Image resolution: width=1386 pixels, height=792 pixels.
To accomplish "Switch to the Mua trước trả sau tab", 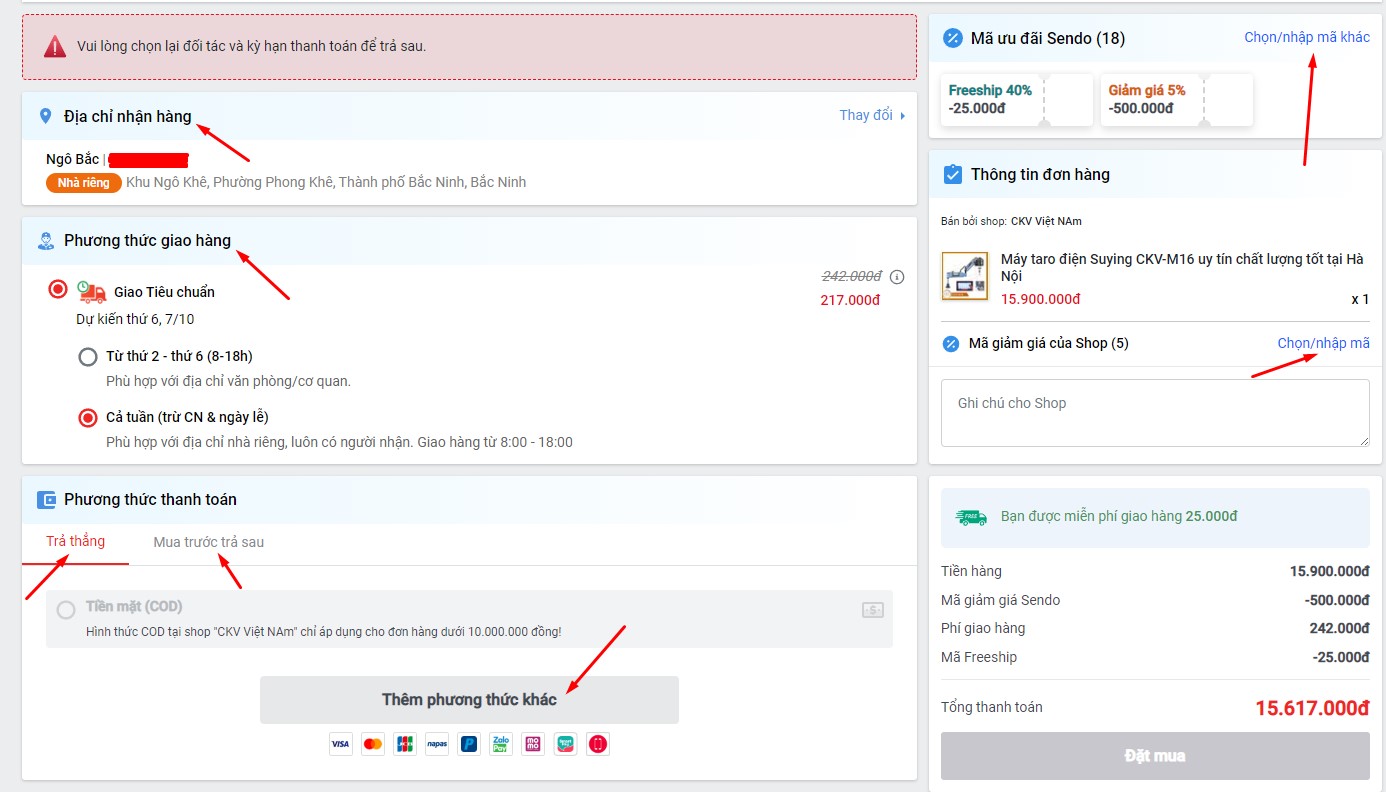I will point(209,542).
